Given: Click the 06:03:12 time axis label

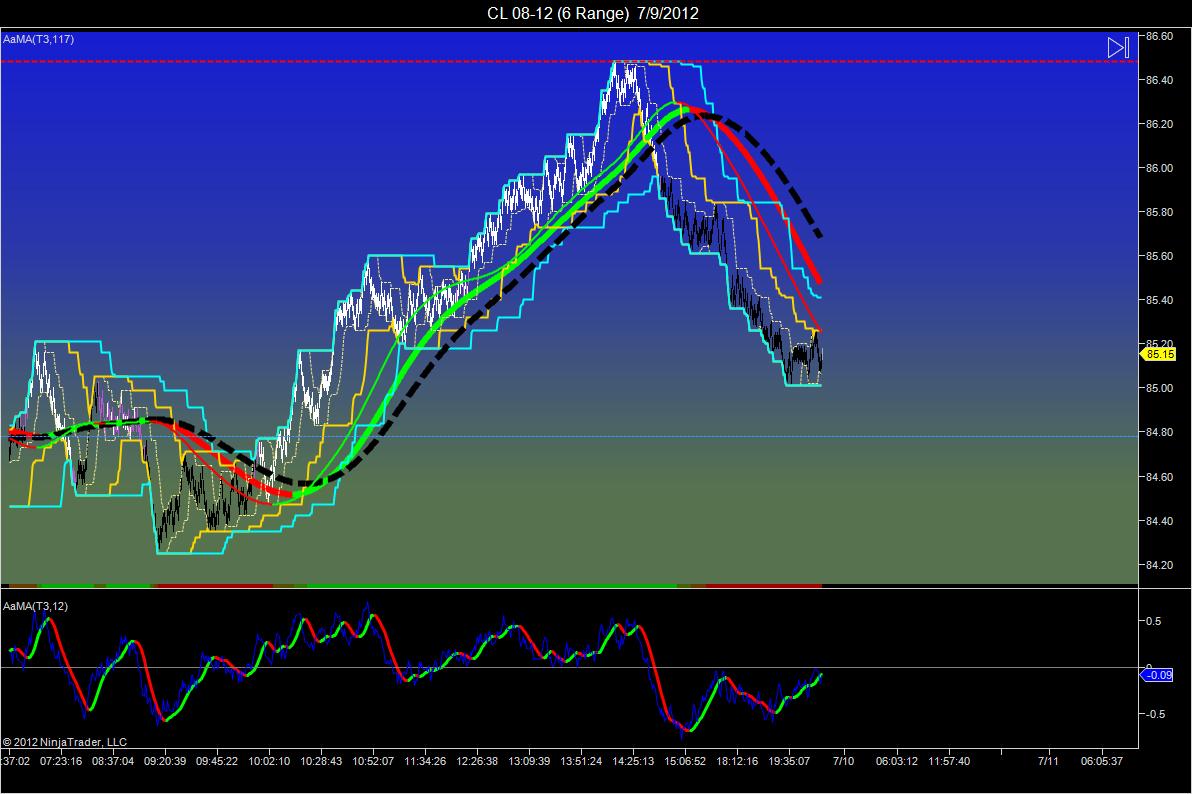Looking at the screenshot, I should point(896,761).
